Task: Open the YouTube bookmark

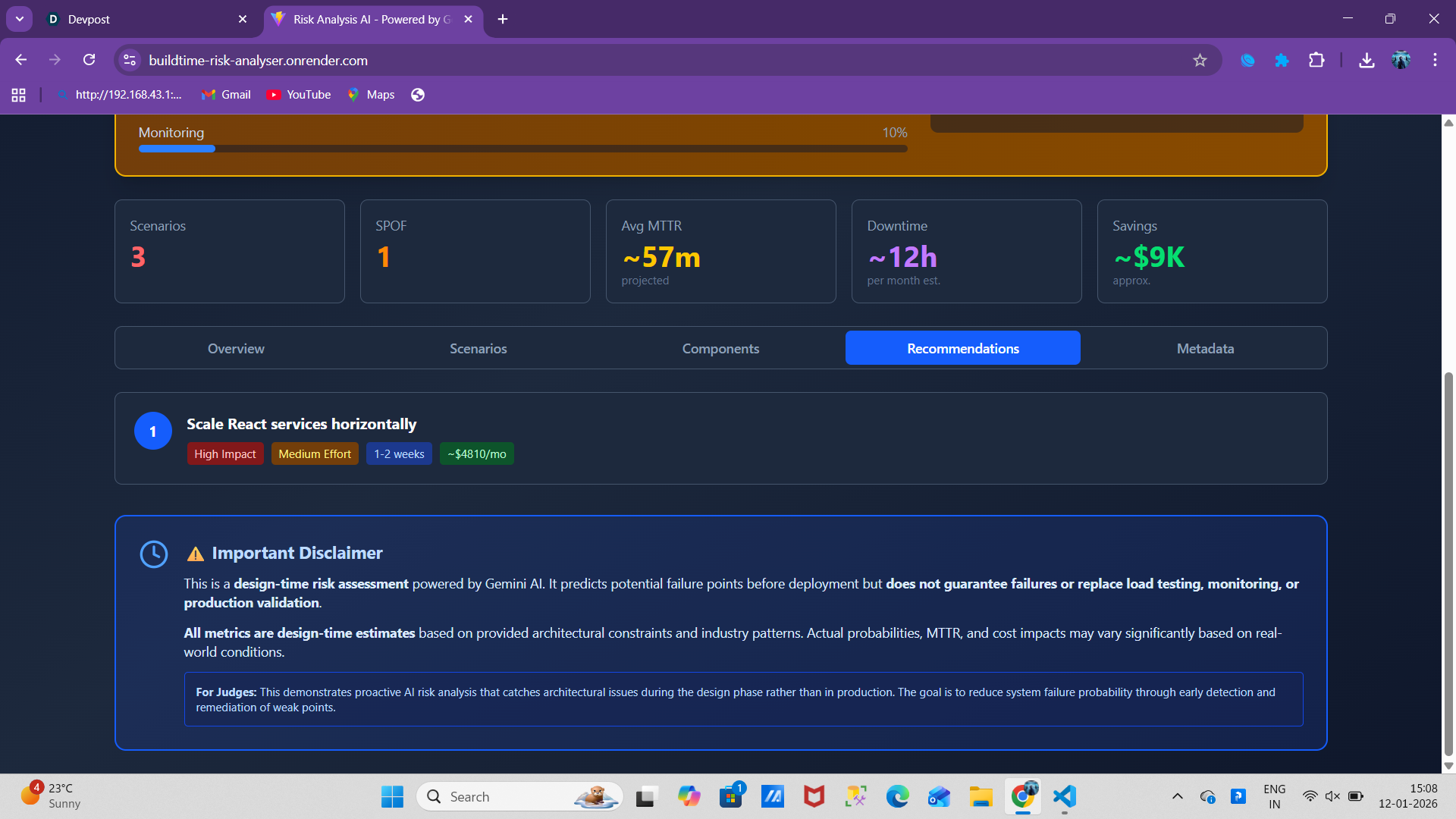Action: (x=299, y=95)
